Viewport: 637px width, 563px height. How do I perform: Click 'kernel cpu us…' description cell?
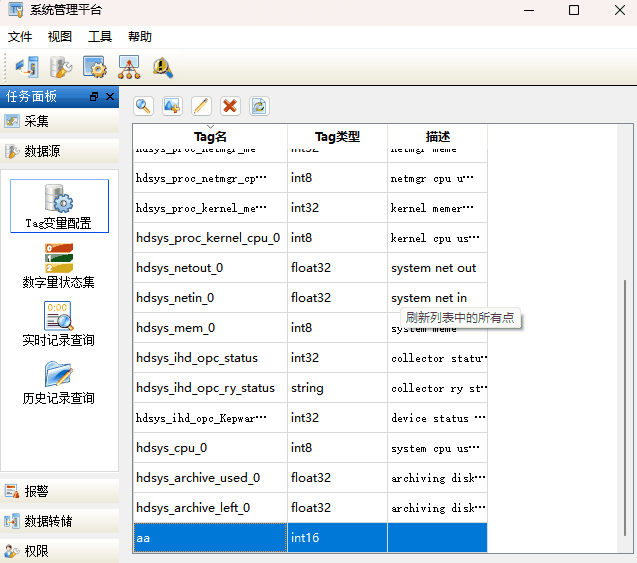click(438, 238)
